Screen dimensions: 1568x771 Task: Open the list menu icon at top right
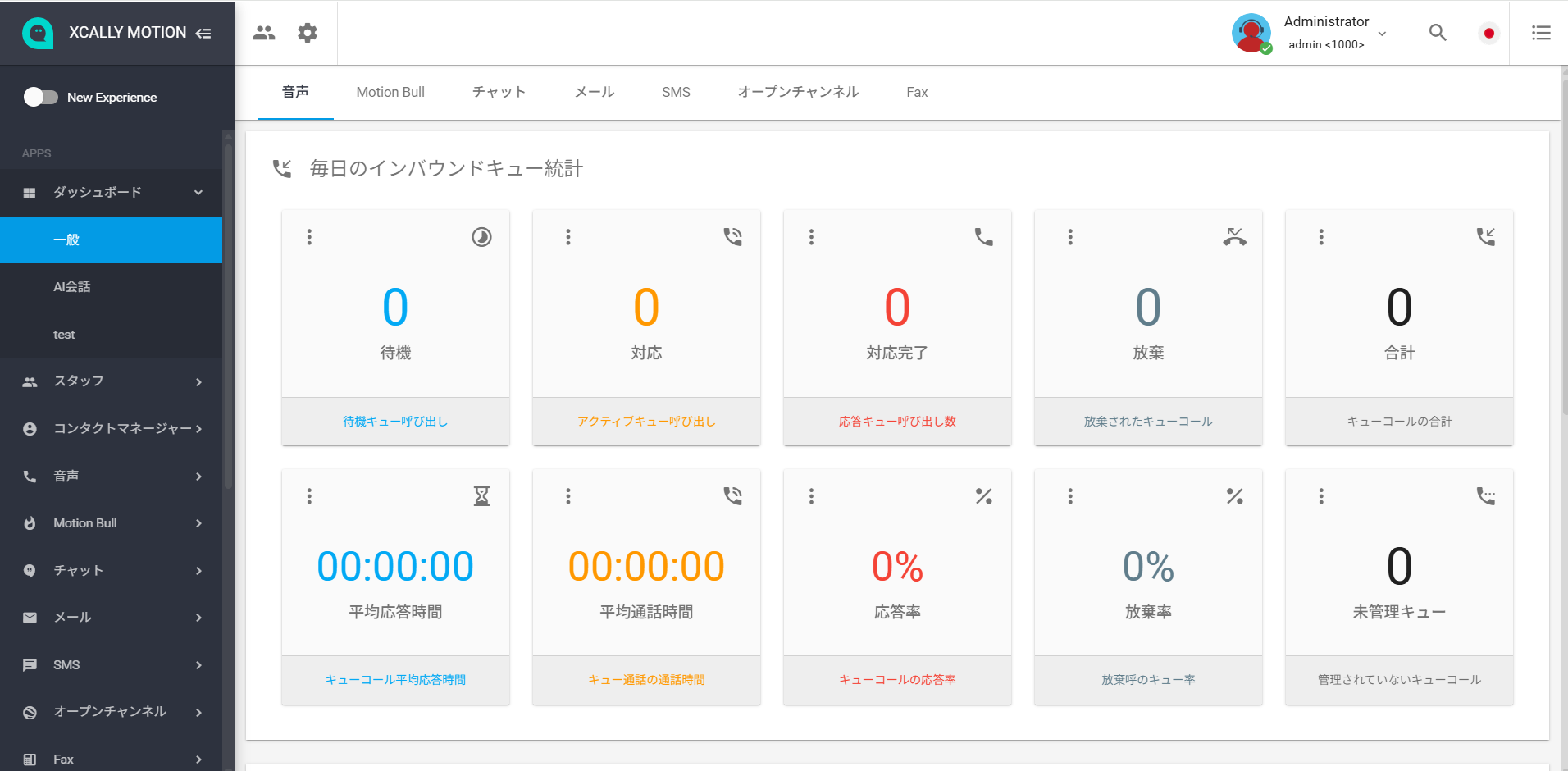(1541, 33)
